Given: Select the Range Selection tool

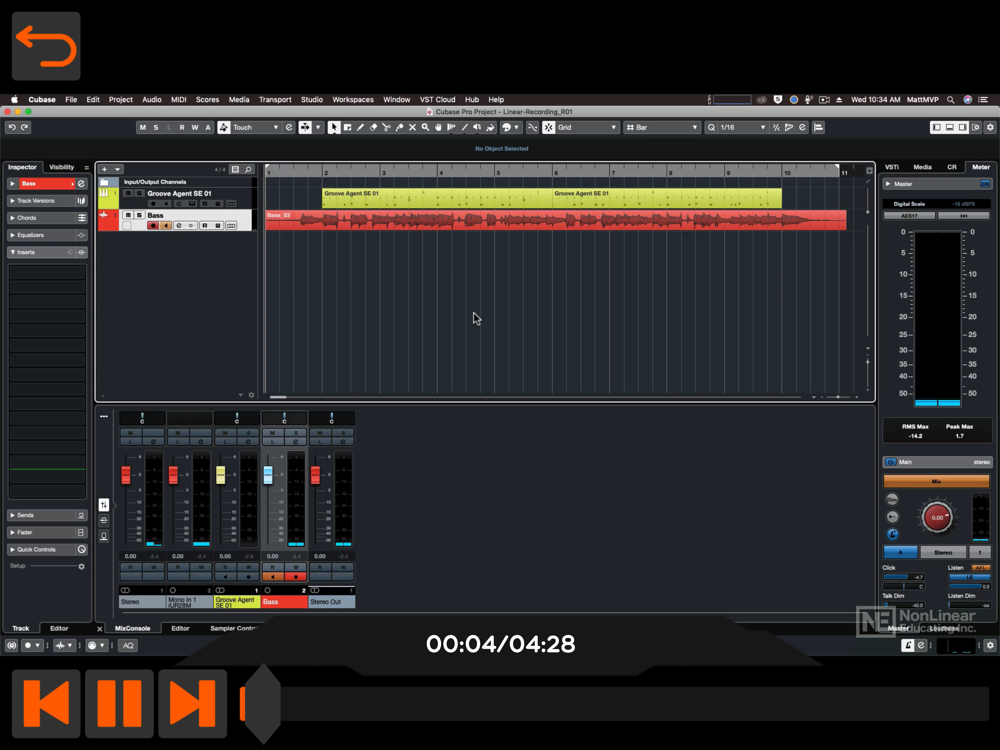Looking at the screenshot, I should point(347,128).
